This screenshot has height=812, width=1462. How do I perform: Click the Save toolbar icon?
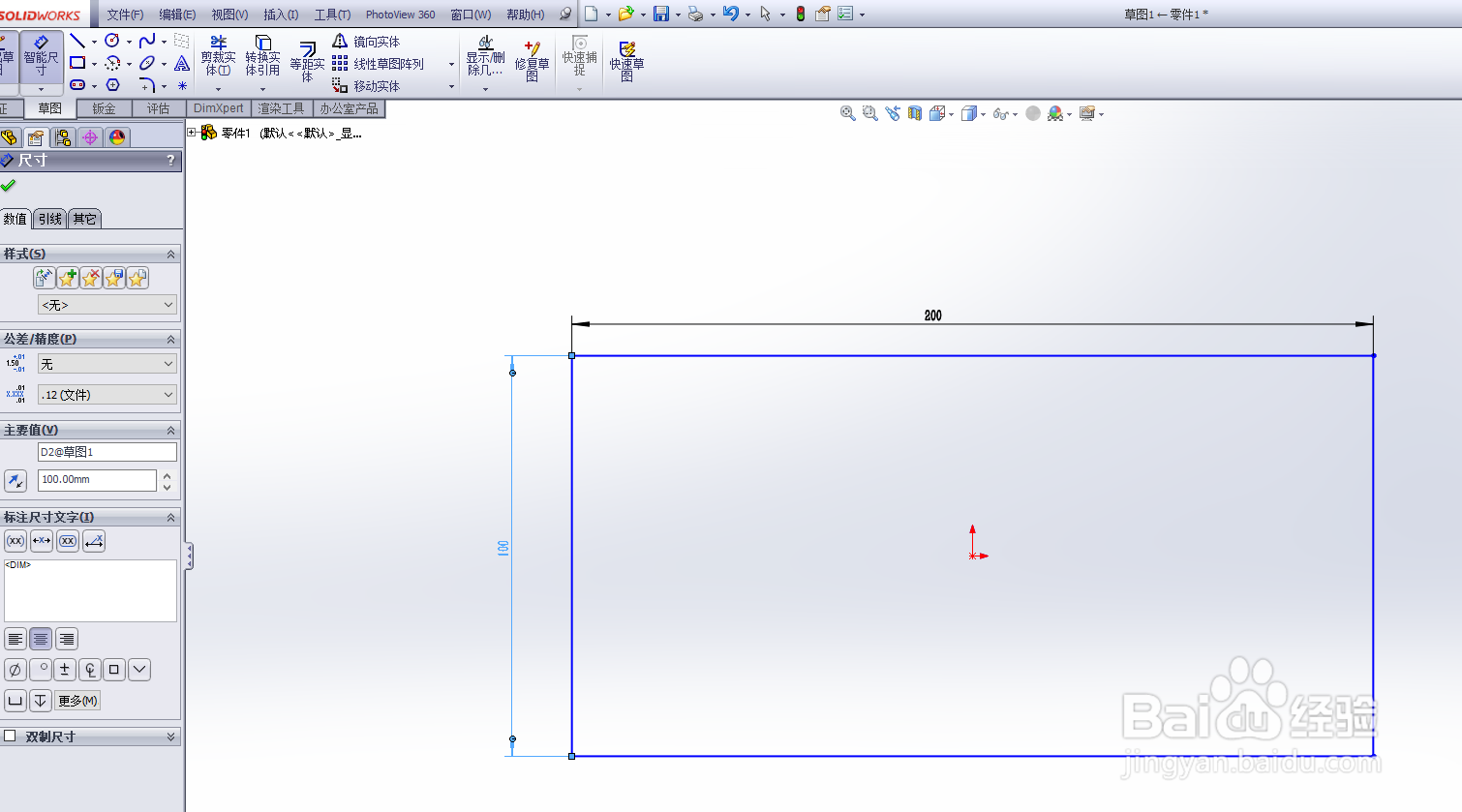click(661, 14)
